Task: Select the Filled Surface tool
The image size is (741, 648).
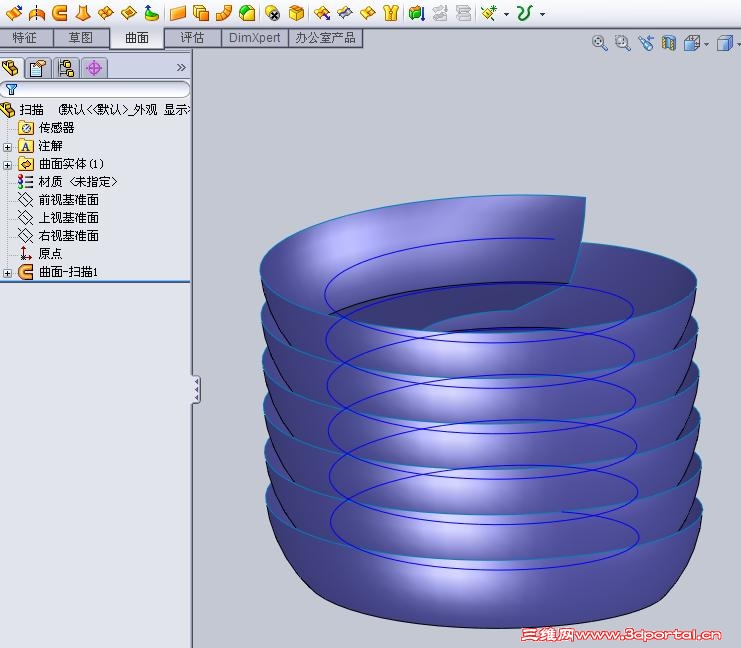Action: (129, 13)
